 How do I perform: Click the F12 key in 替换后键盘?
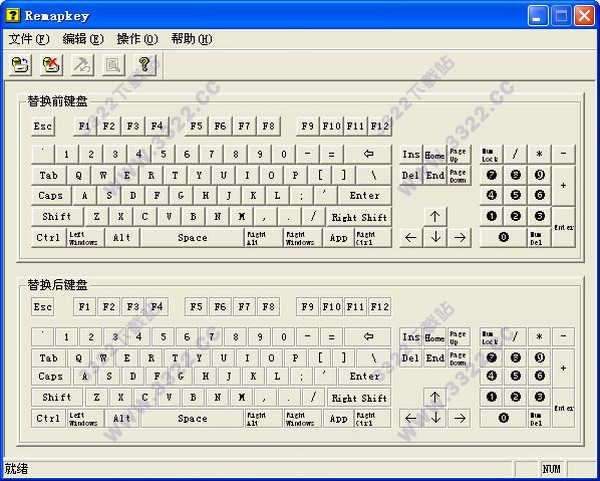380,307
